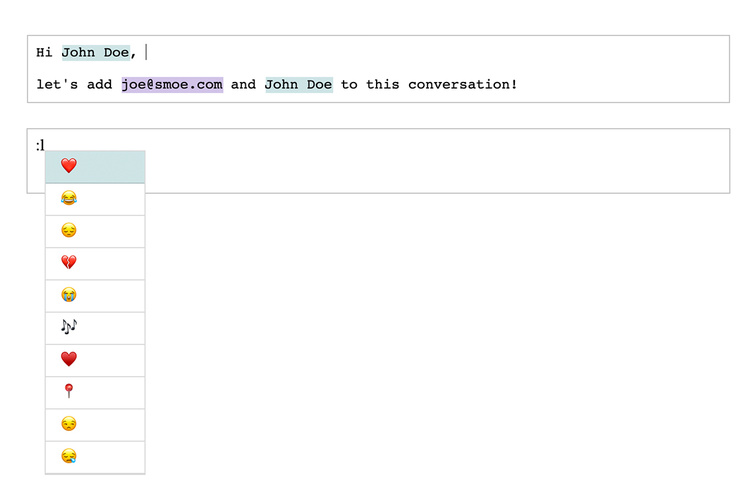Pick the red pushpin emoji
This screenshot has width=756, height=501.
[95, 393]
